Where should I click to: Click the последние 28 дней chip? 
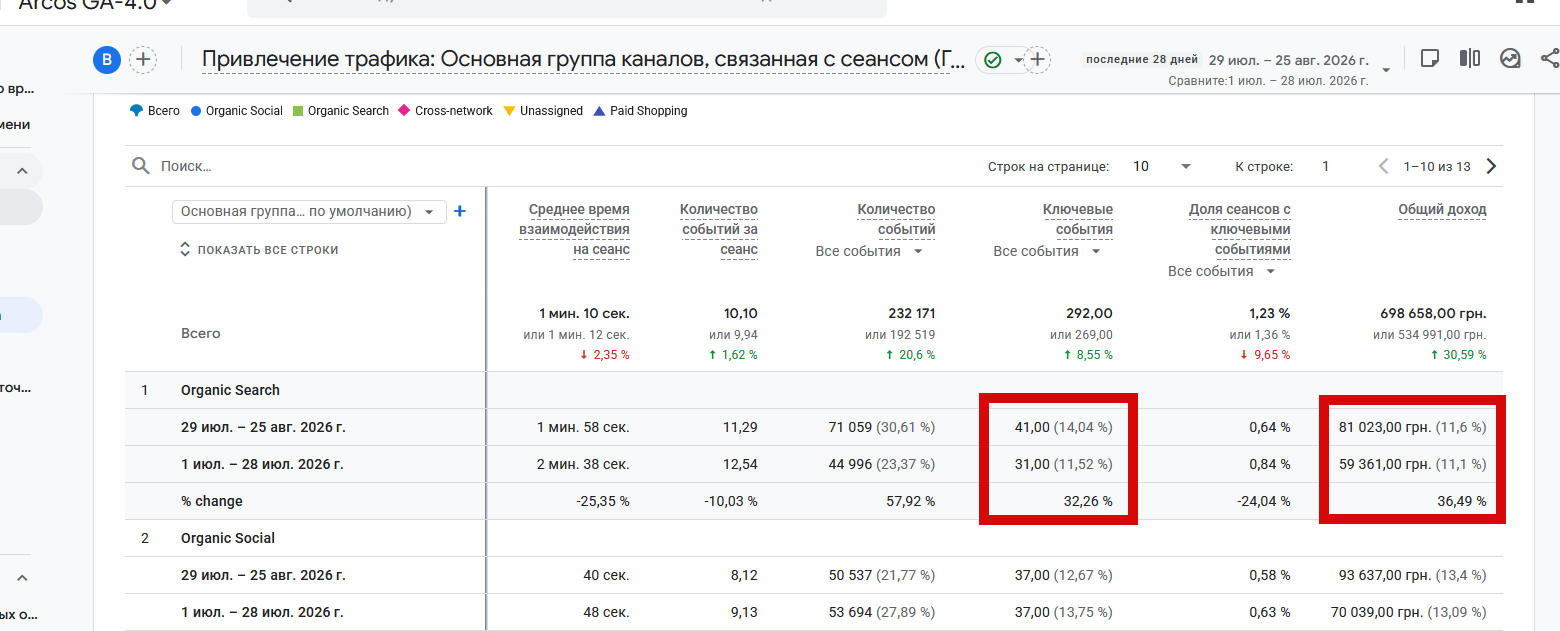(x=1143, y=60)
